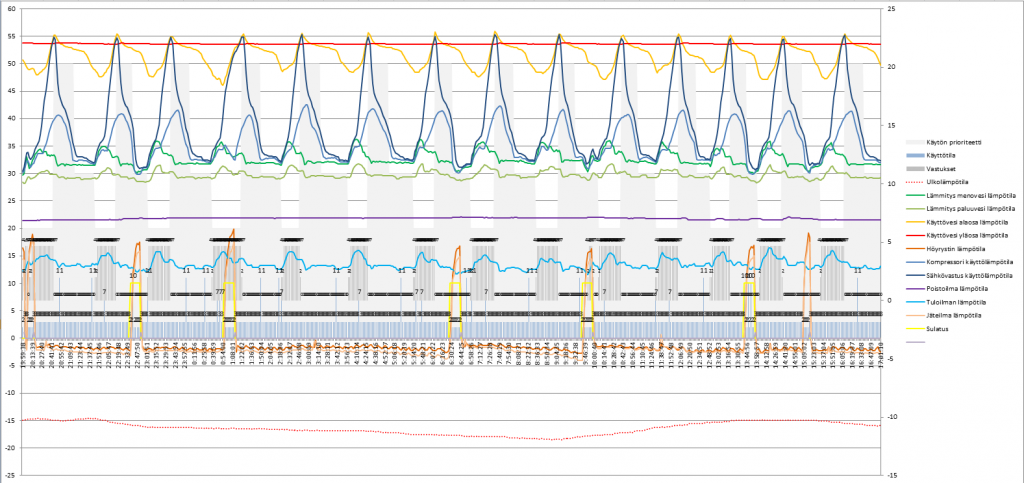Select the blue Käyttötila legend swatch
Image resolution: width=1024 pixels, height=483 pixels.
click(914, 157)
